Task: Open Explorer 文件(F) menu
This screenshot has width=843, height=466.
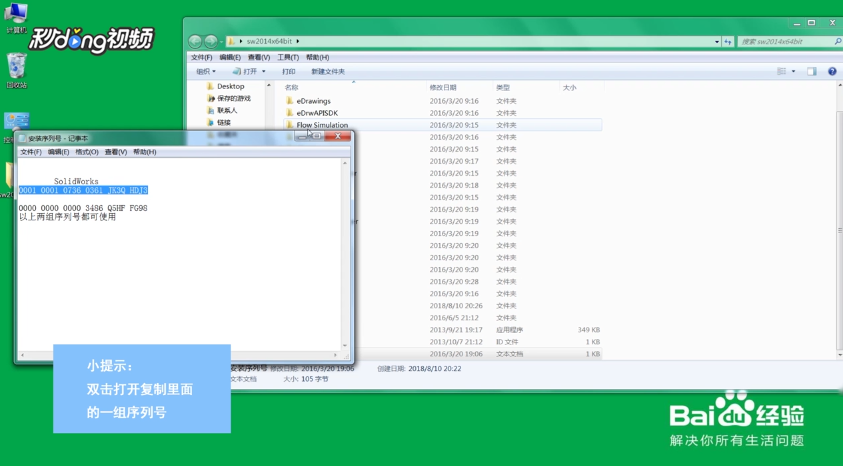Action: click(202, 58)
